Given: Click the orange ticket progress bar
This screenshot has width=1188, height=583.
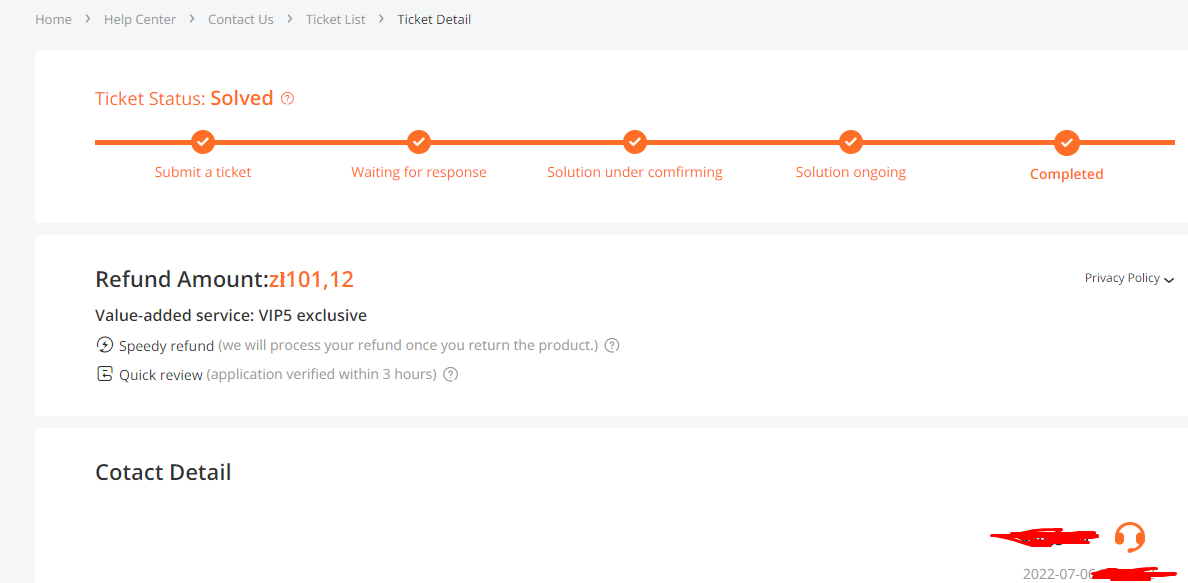Looking at the screenshot, I should pos(635,142).
